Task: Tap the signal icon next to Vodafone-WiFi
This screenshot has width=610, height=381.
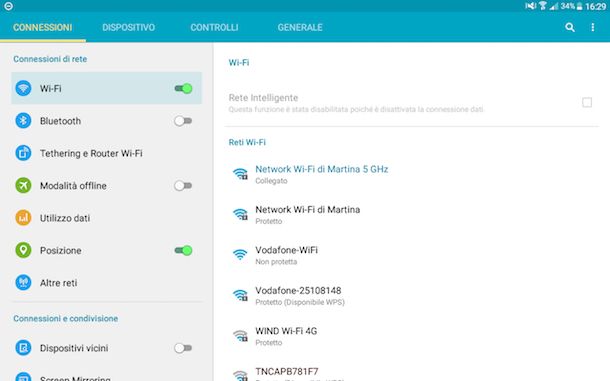Action: [240, 255]
